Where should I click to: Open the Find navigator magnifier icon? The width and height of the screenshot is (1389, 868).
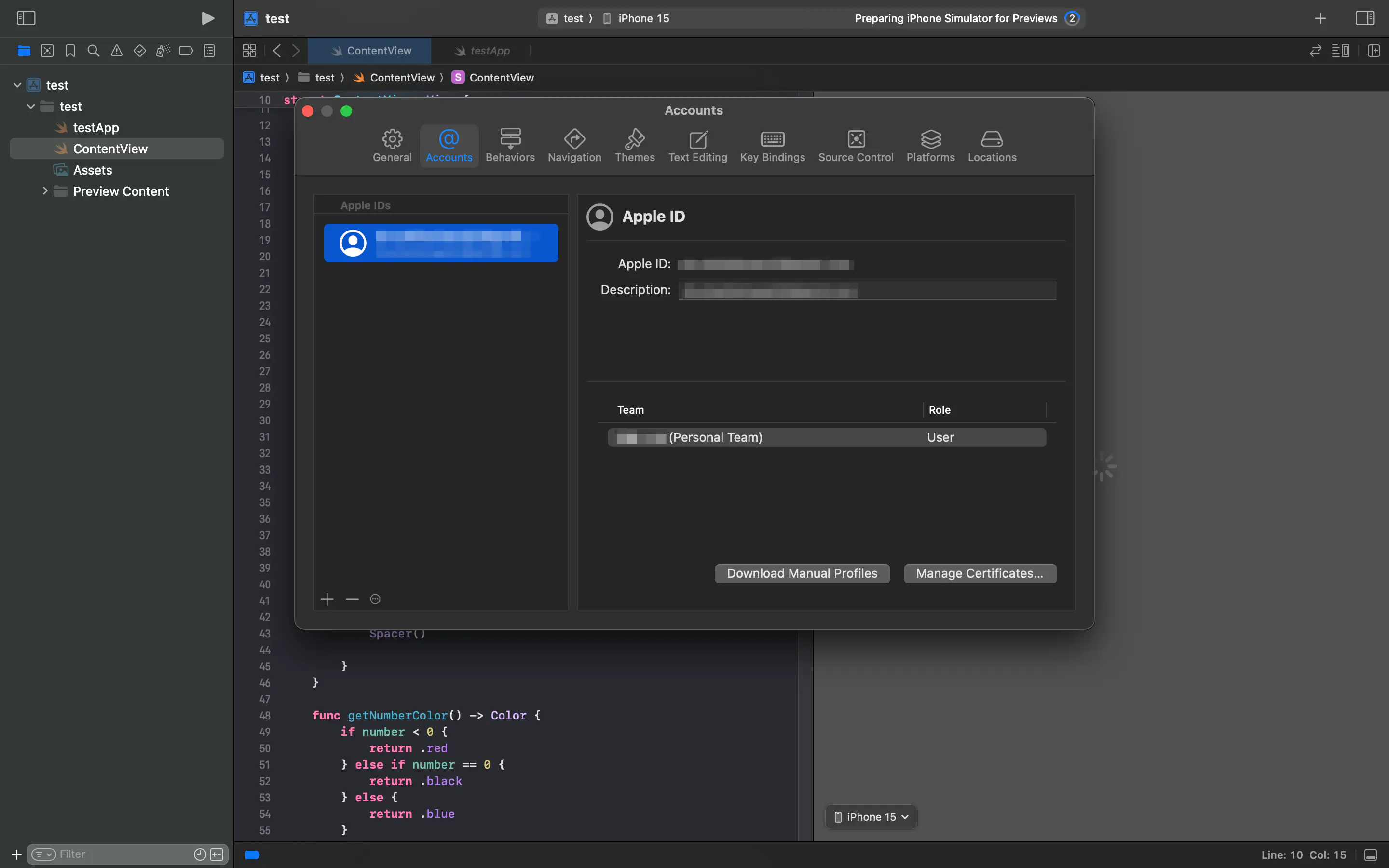(93, 51)
